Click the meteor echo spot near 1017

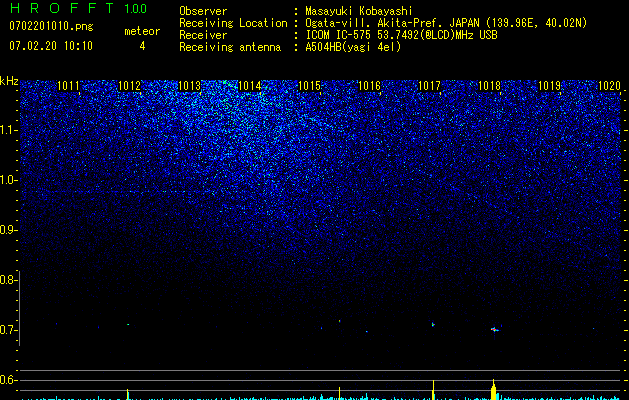[x=433, y=324]
